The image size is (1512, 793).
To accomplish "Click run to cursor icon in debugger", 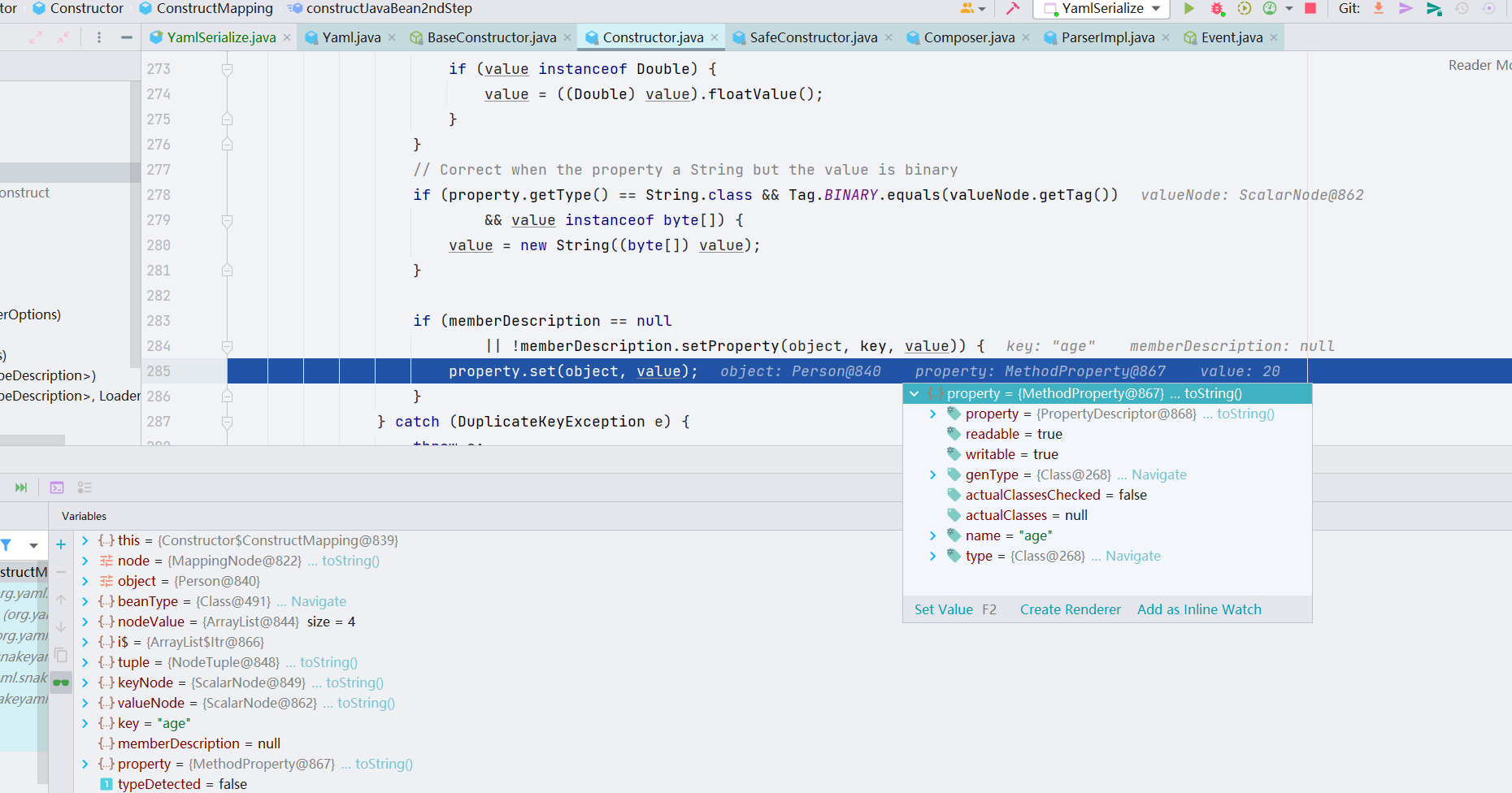I will pos(21,487).
